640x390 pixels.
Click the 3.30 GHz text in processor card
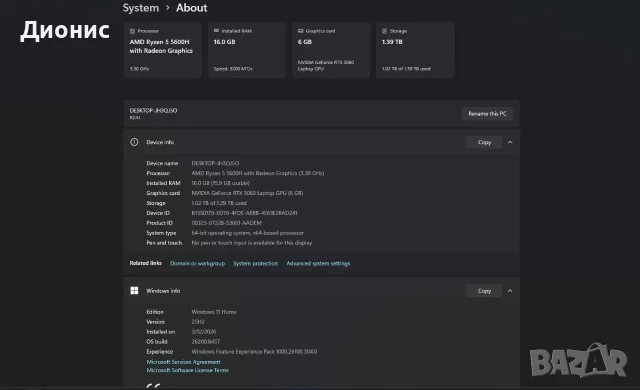point(139,69)
